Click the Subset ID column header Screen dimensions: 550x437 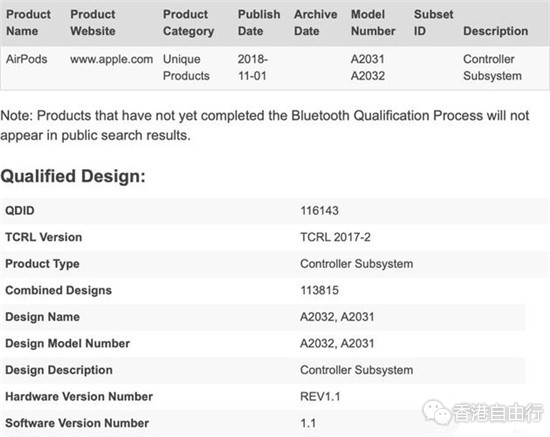[433, 23]
